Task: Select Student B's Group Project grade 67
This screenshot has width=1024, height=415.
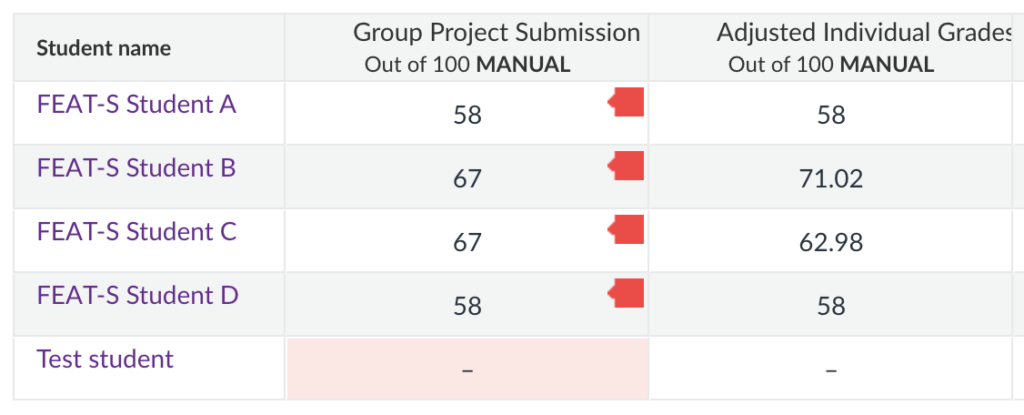Action: click(x=467, y=179)
